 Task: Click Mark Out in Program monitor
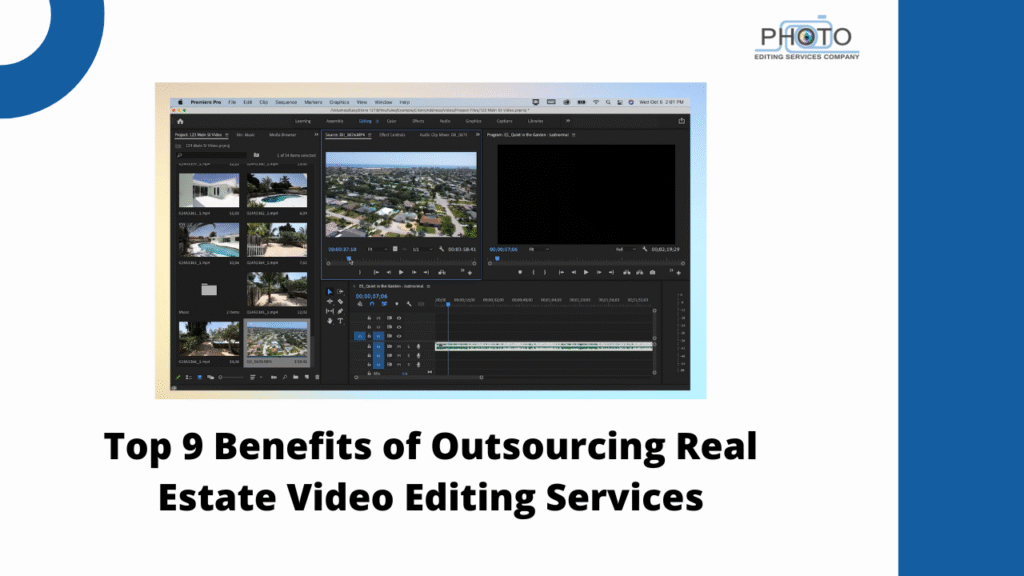click(545, 272)
